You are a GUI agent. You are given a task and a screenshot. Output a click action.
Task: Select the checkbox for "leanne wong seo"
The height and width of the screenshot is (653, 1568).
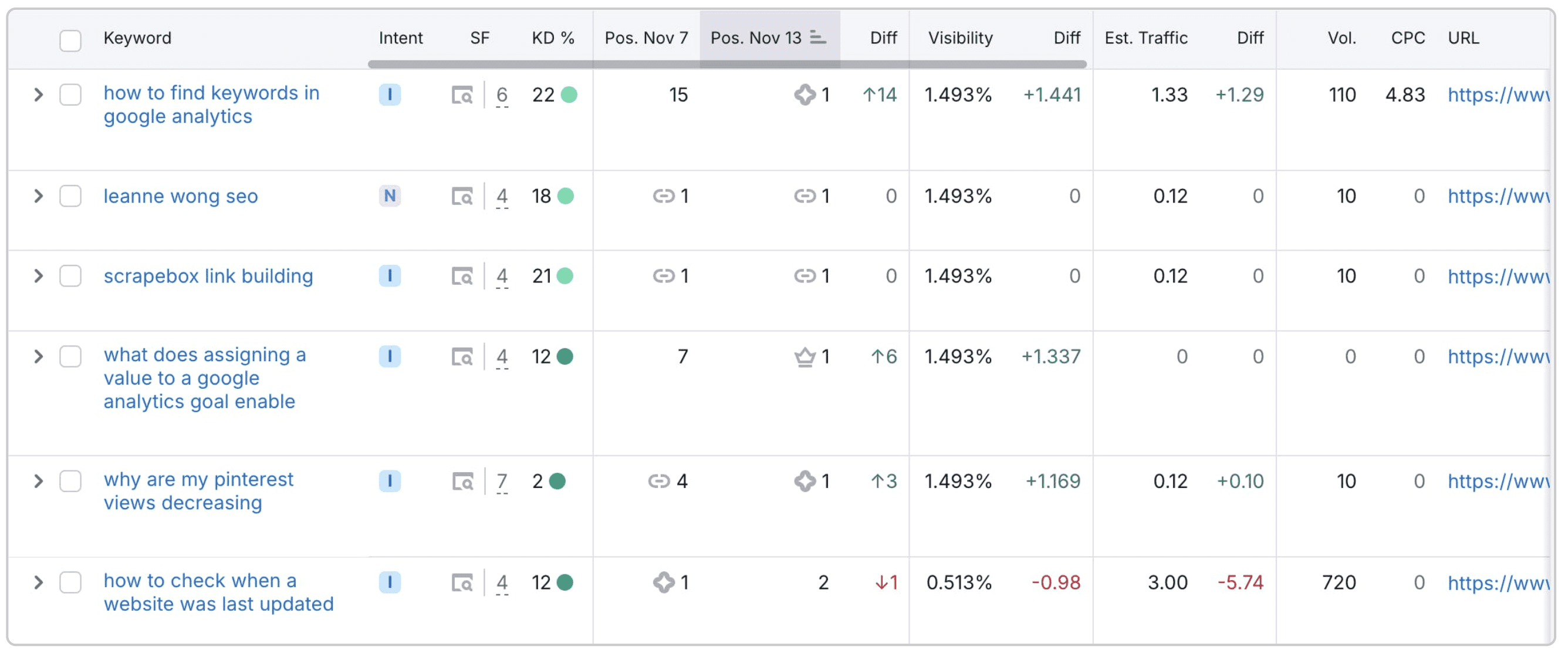[70, 196]
